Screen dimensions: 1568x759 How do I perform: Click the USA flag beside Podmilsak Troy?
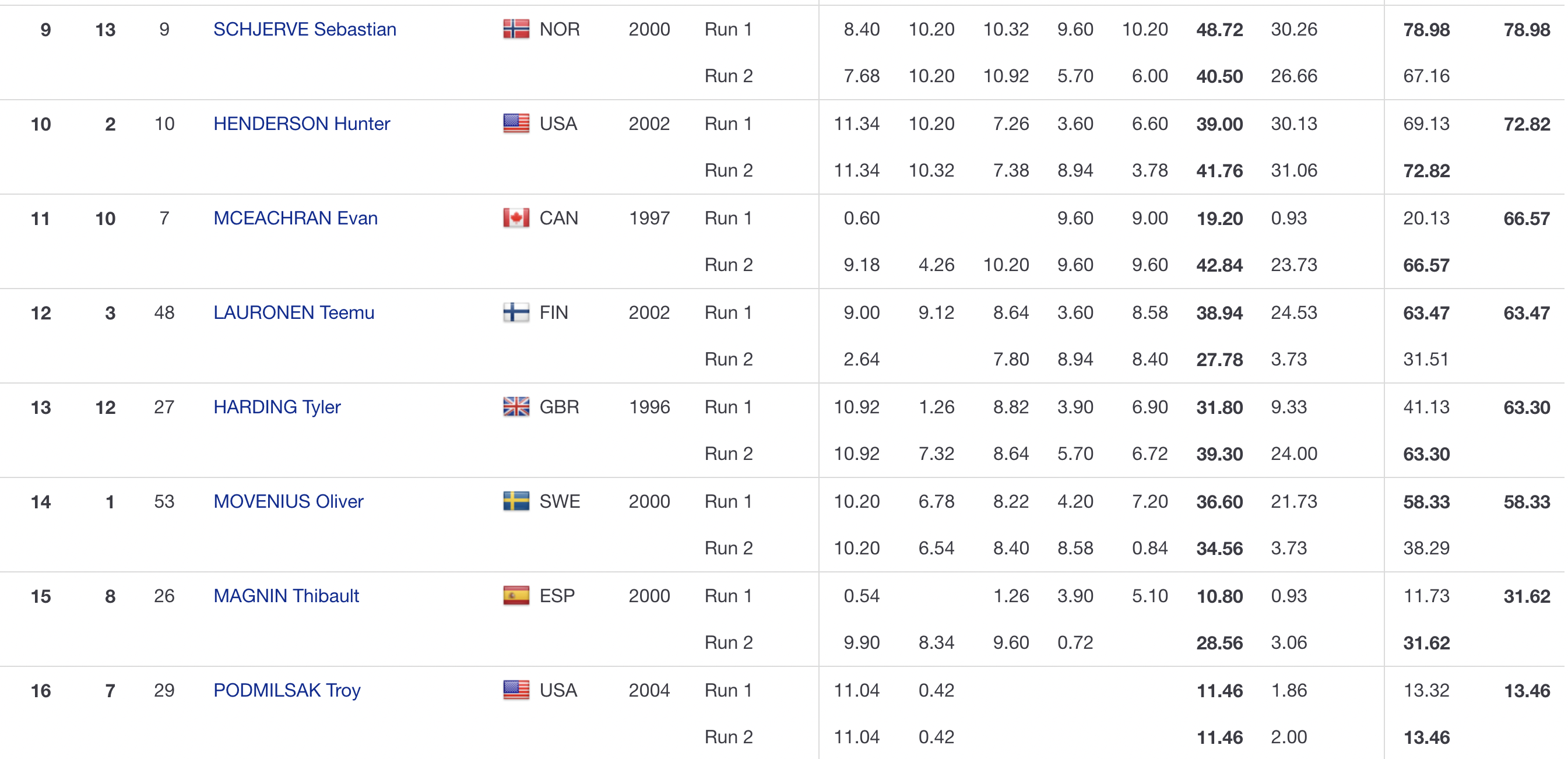click(x=515, y=690)
